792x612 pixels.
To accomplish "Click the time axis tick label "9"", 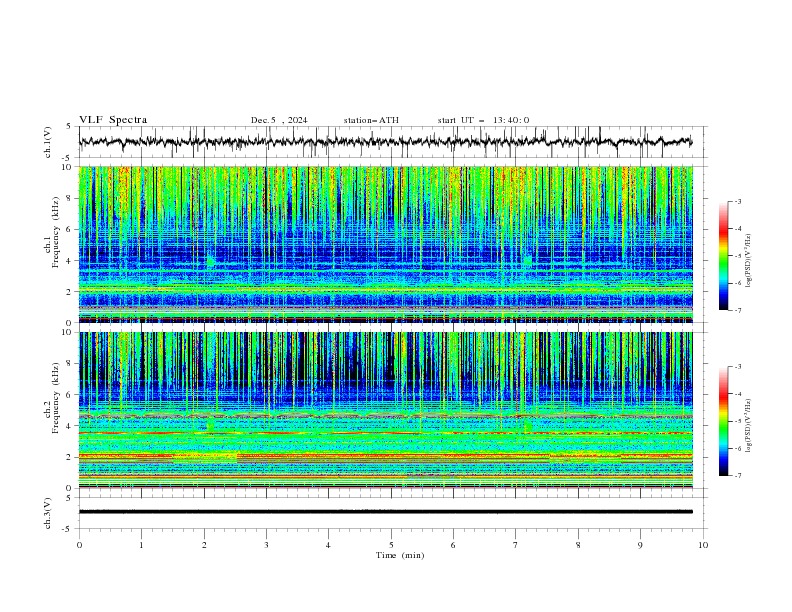I will 640,545.
